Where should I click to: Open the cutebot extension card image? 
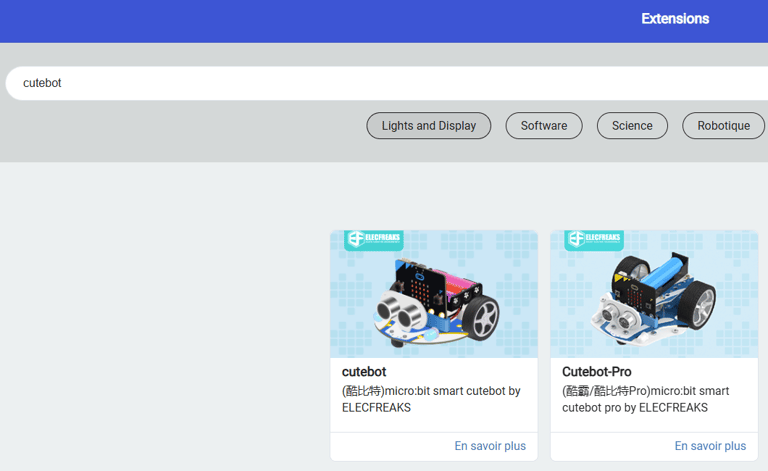click(x=434, y=294)
